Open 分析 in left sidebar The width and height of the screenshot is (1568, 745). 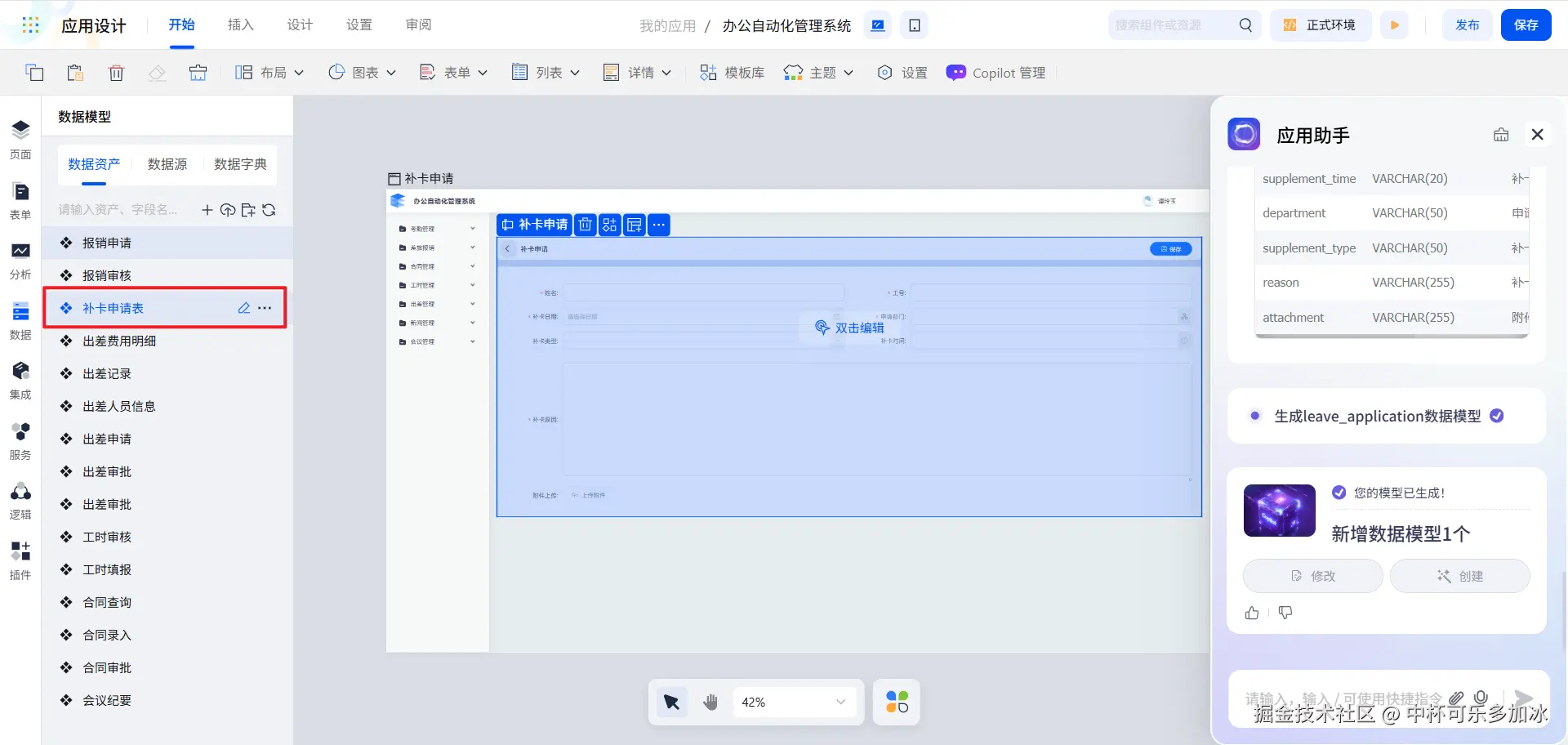(x=20, y=261)
